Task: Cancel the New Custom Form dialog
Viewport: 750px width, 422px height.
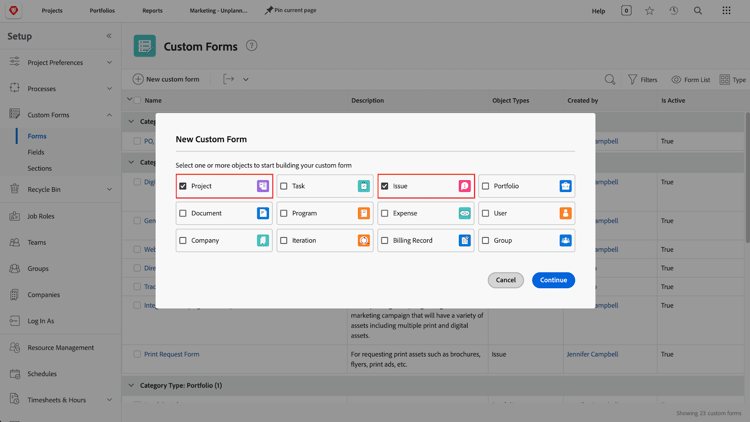Action: point(505,280)
